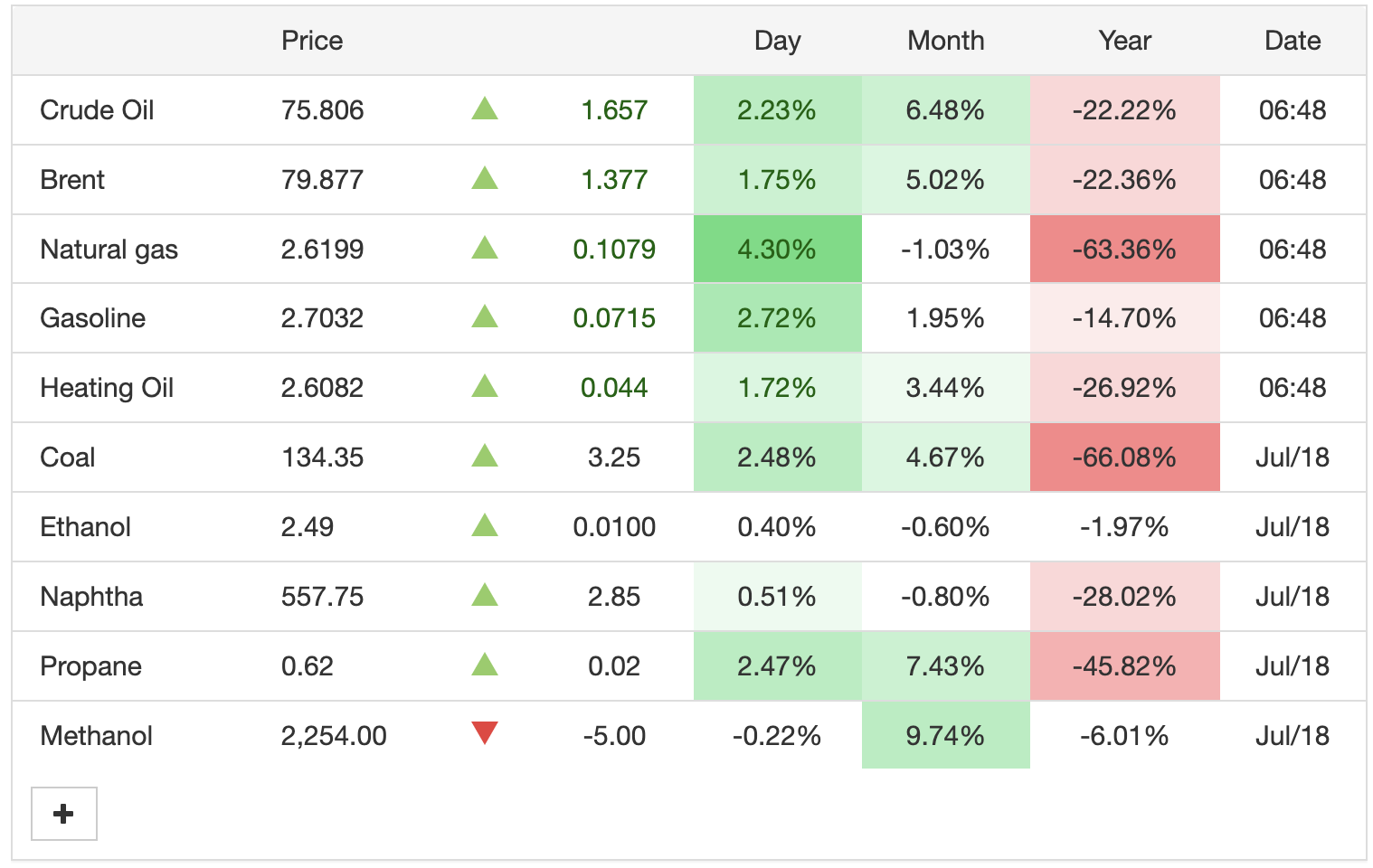Open the Ethanol commodity link
1373x868 pixels.
click(x=86, y=527)
